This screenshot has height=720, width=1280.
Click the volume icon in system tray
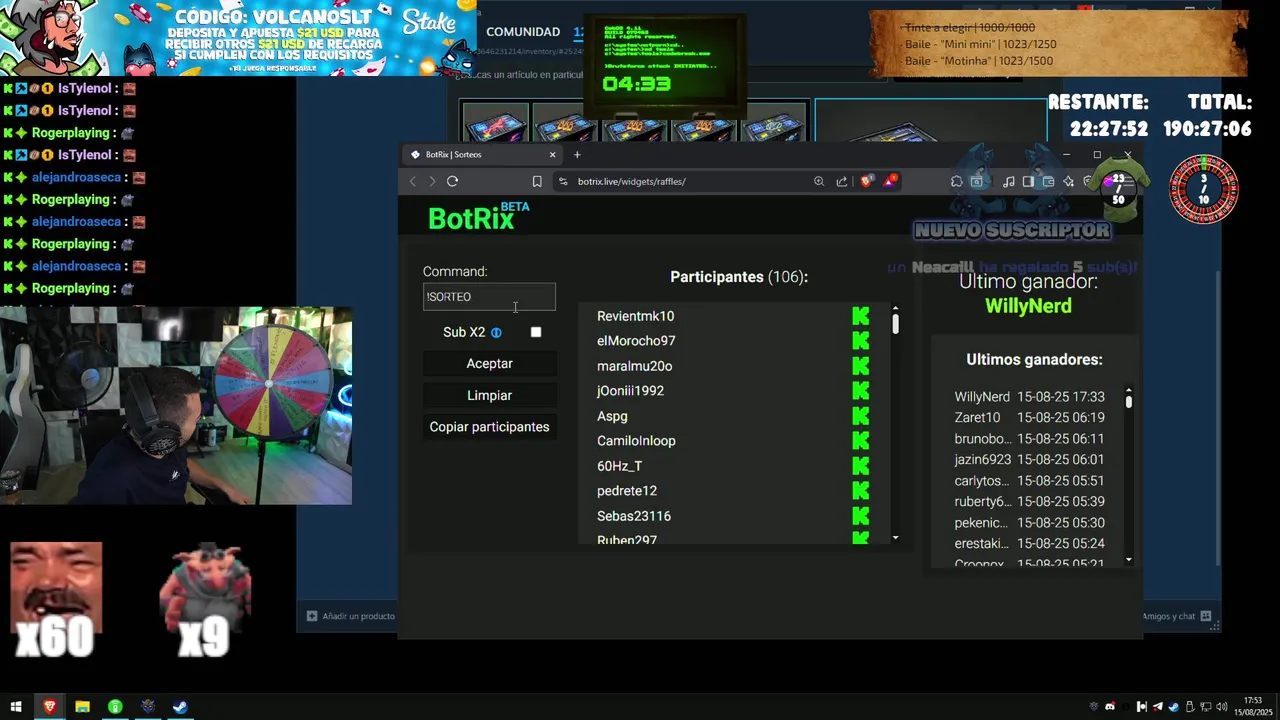point(1222,707)
